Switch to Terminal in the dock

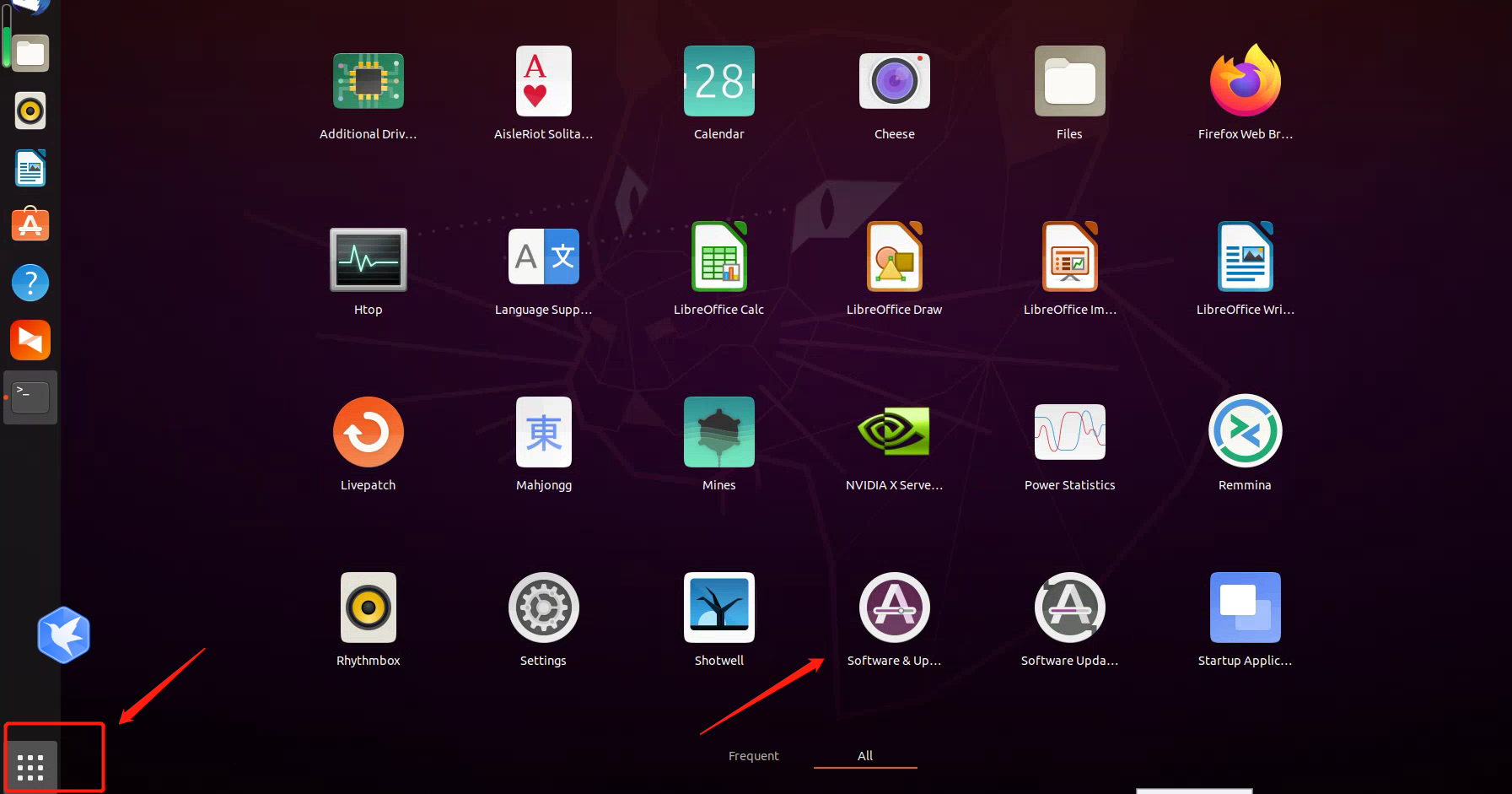click(x=30, y=397)
